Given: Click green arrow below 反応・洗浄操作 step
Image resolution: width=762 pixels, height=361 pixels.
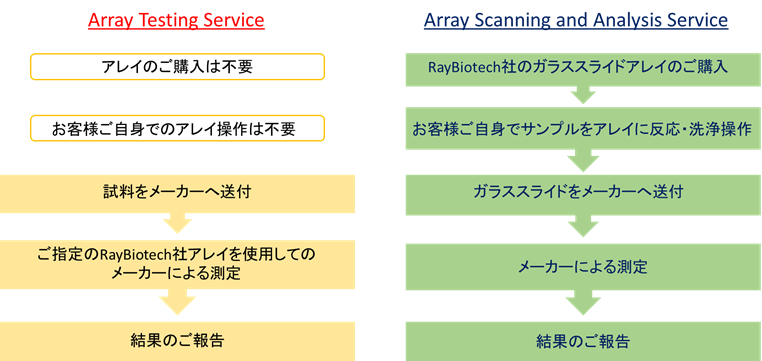Looking at the screenshot, I should coord(583,160).
